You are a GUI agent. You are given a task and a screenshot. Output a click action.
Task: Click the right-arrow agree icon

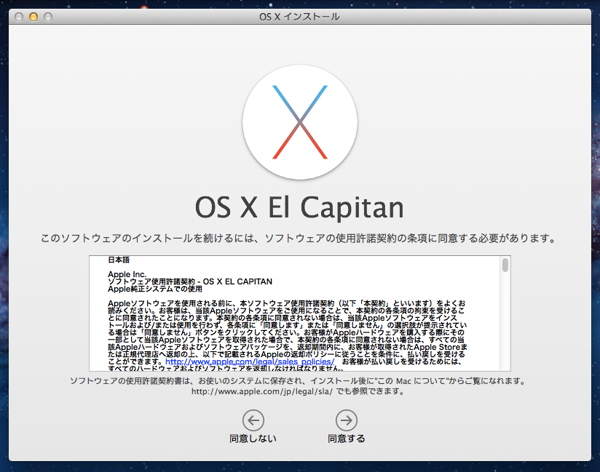346,420
